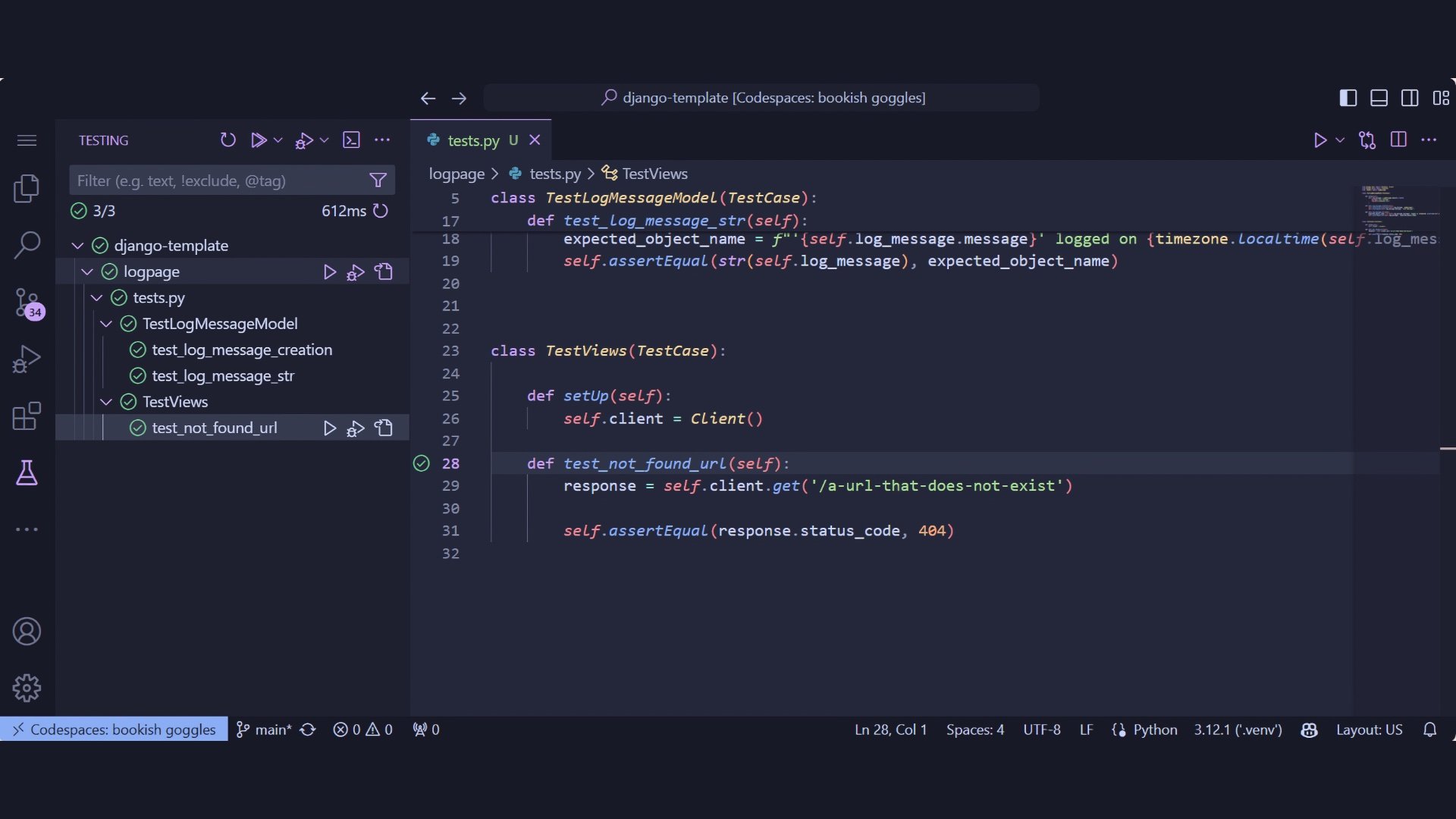Click the Codespaces: bookish goggles remote indicator
Viewport: 1456px width, 819px height.
pyautogui.click(x=114, y=730)
